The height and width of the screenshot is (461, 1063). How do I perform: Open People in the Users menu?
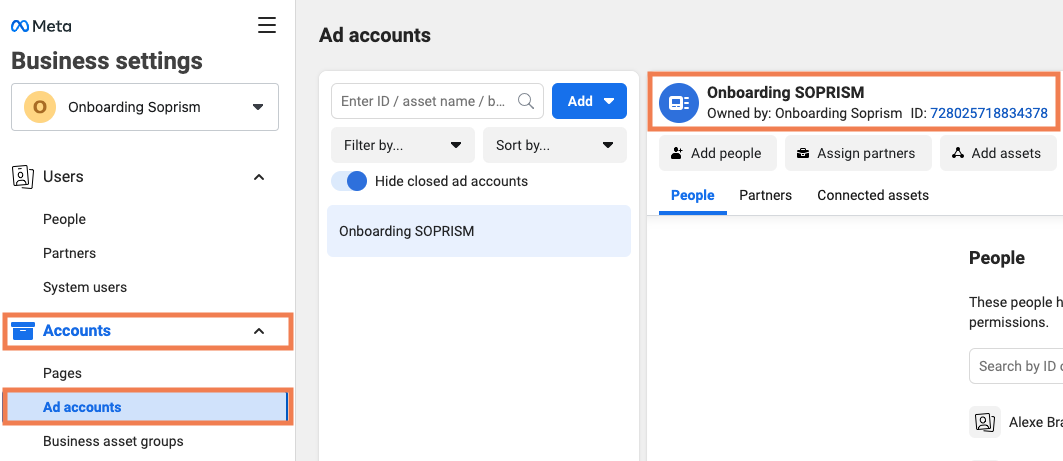coord(64,219)
